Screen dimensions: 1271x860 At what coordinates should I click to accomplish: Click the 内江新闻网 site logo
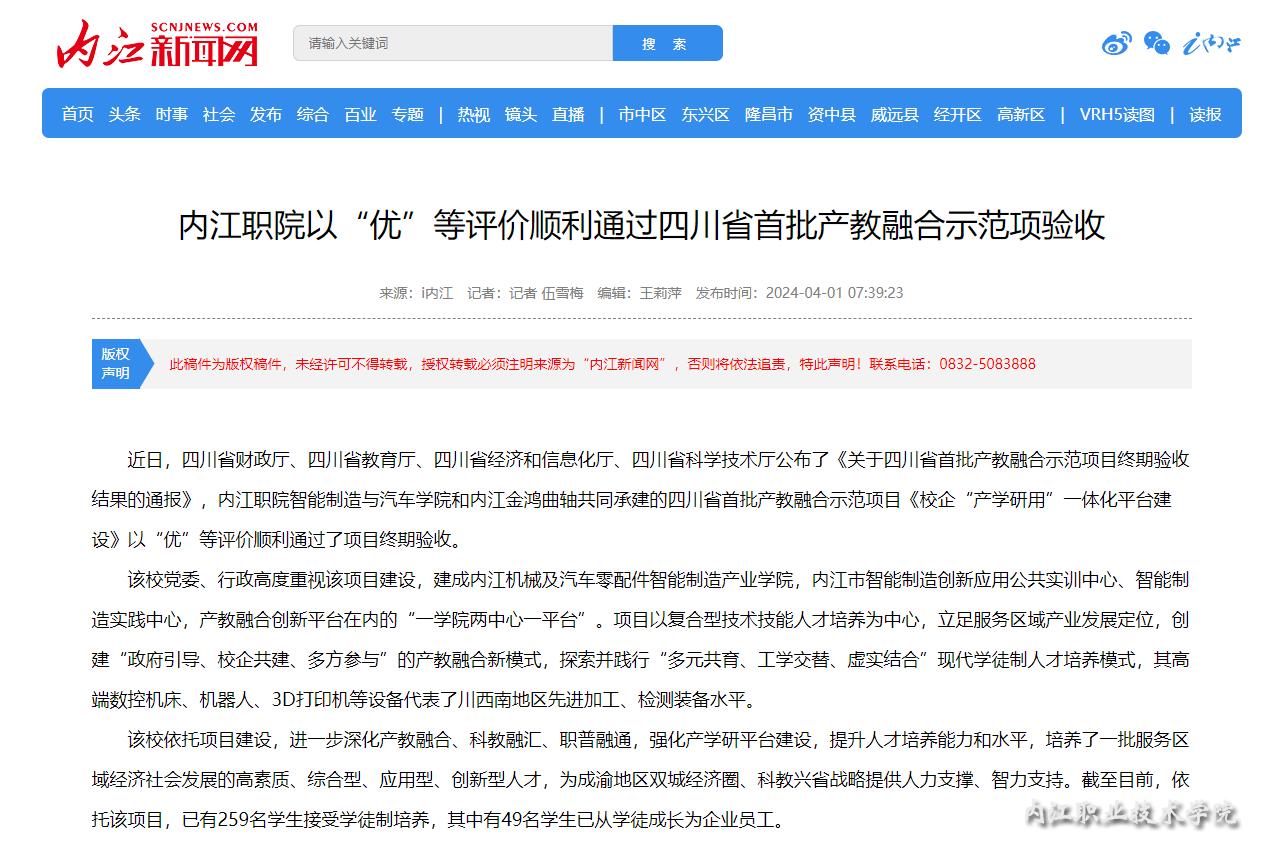[x=157, y=44]
